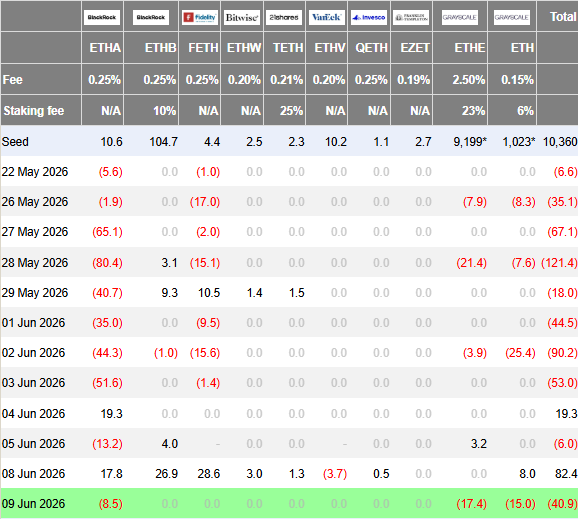Click the Fee row label
Screen dimensions: 578x519
coord(13,80)
